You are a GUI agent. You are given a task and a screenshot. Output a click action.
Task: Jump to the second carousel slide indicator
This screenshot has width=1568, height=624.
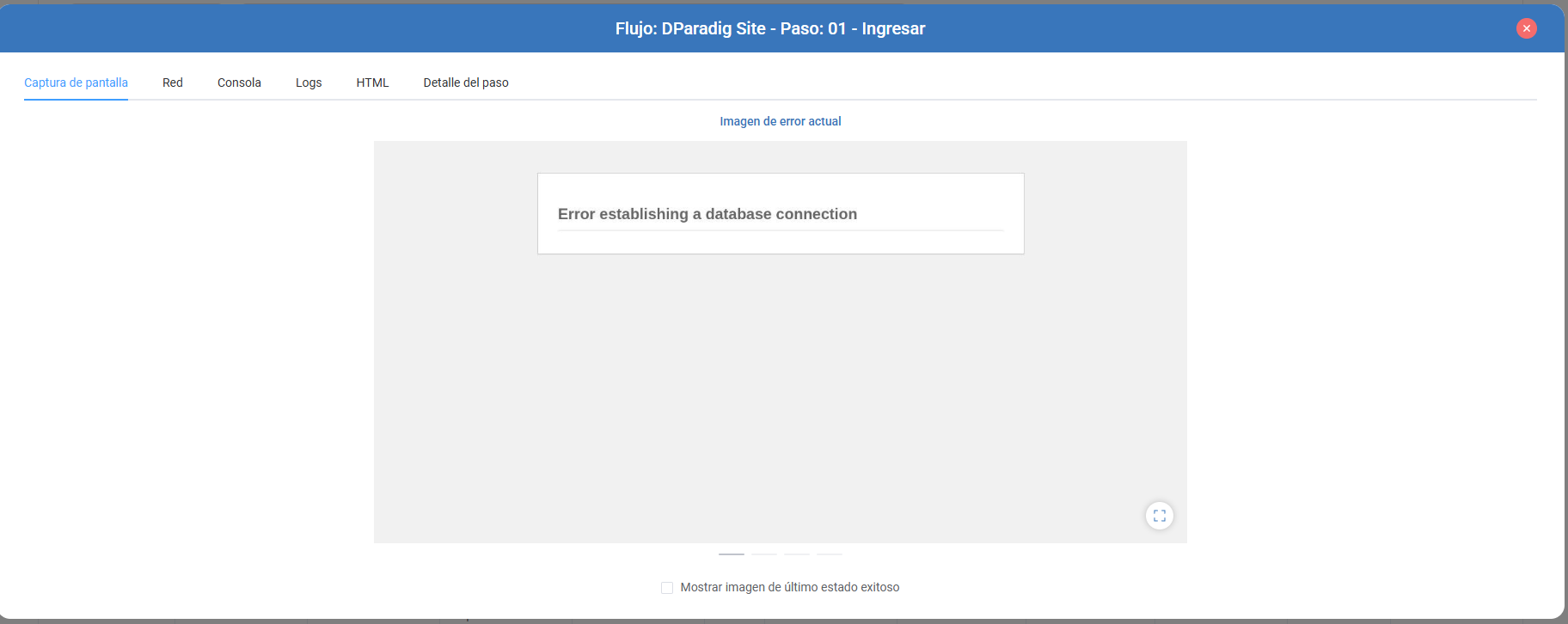[764, 554]
